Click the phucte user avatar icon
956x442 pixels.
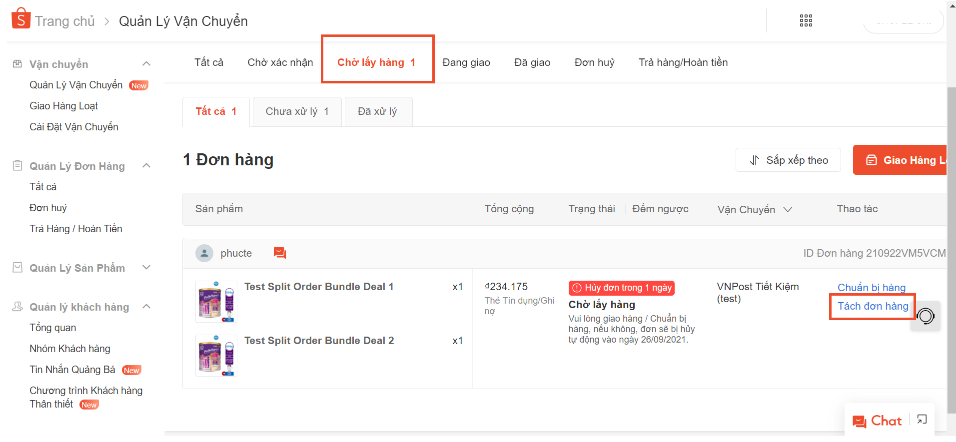[204, 253]
